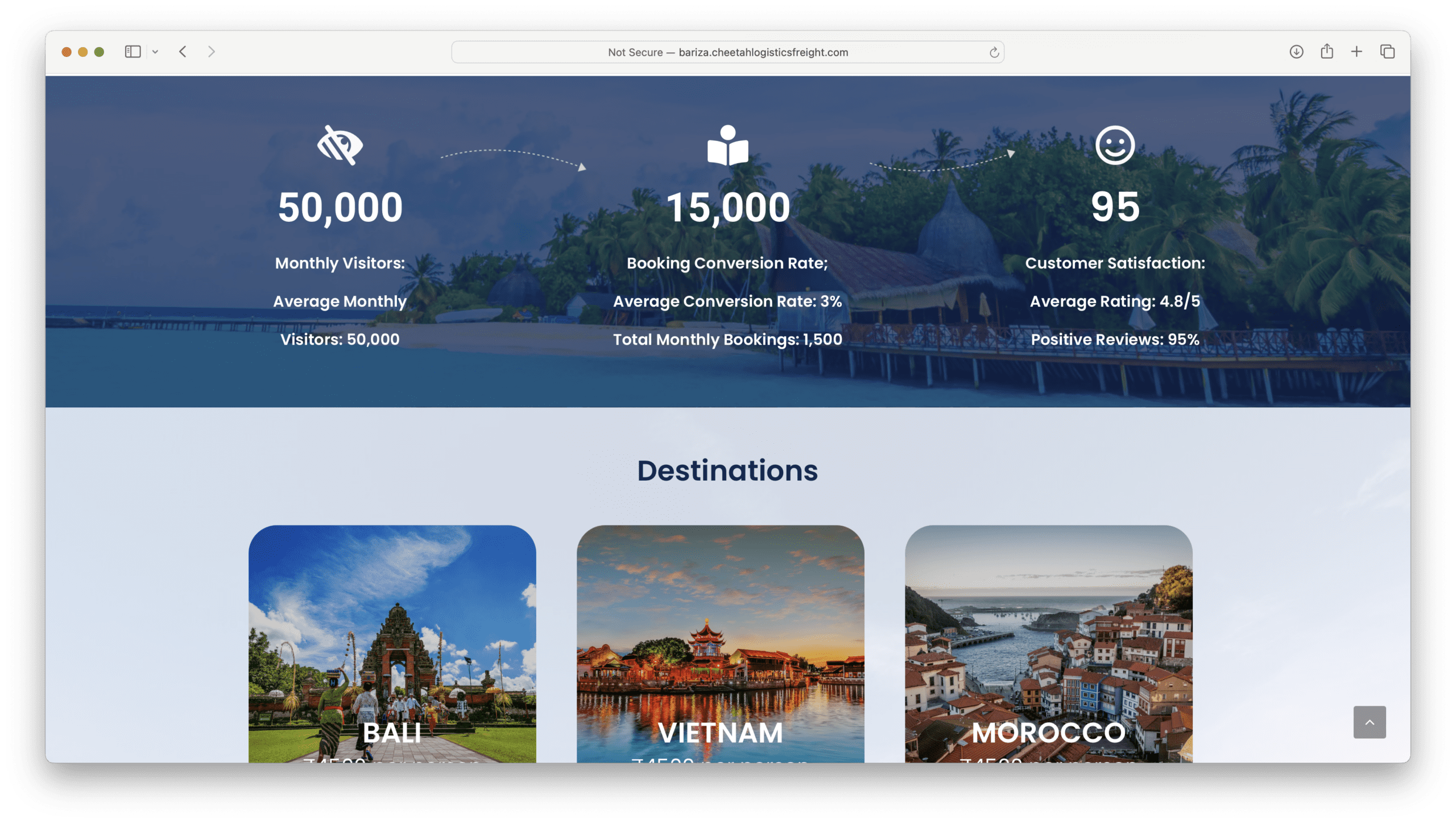The height and width of the screenshot is (823, 1456).
Task: Click the smiley face satisfaction icon
Action: tap(1115, 145)
